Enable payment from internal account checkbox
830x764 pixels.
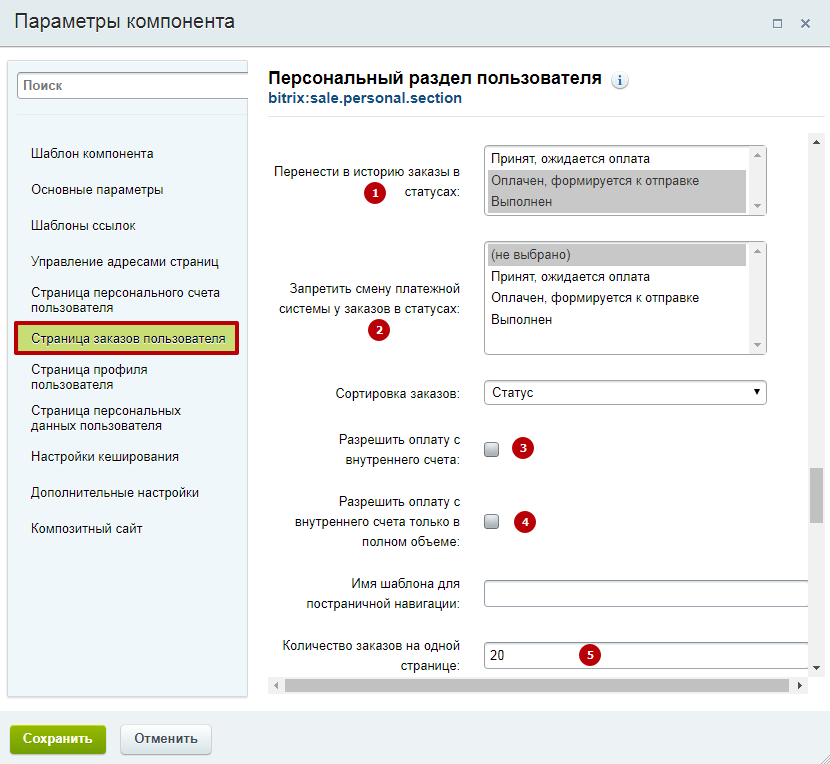coord(491,450)
